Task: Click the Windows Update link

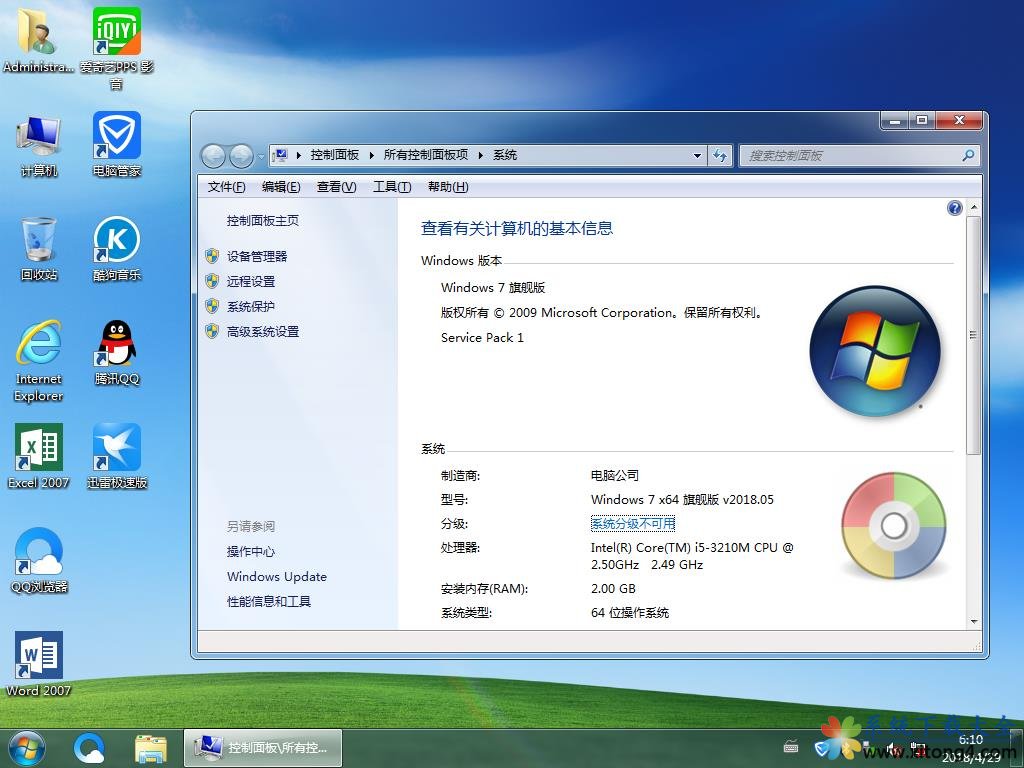Action: 276,577
